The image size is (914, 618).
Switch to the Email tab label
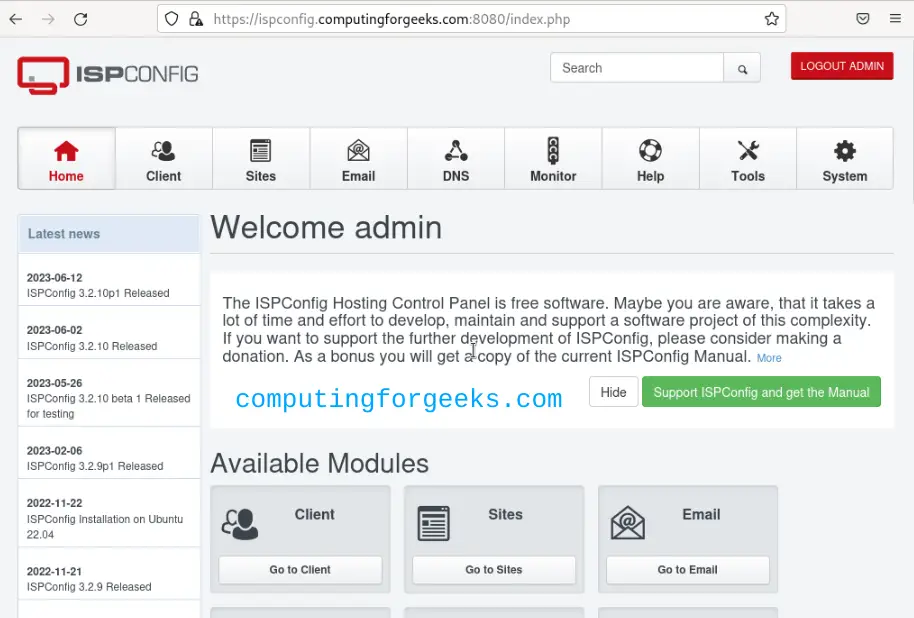click(x=358, y=176)
